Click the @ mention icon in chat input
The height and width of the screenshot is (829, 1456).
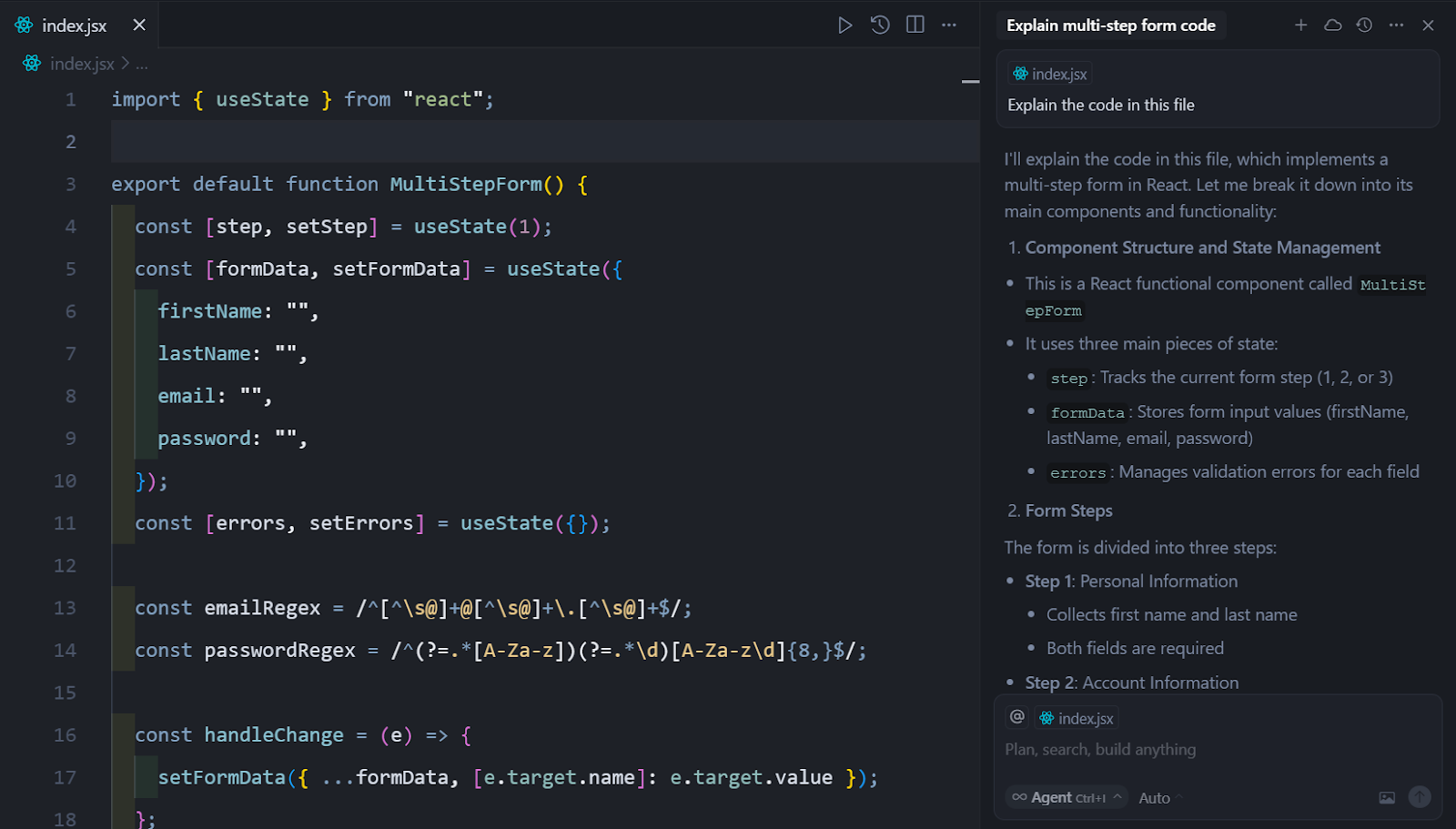coord(1016,717)
